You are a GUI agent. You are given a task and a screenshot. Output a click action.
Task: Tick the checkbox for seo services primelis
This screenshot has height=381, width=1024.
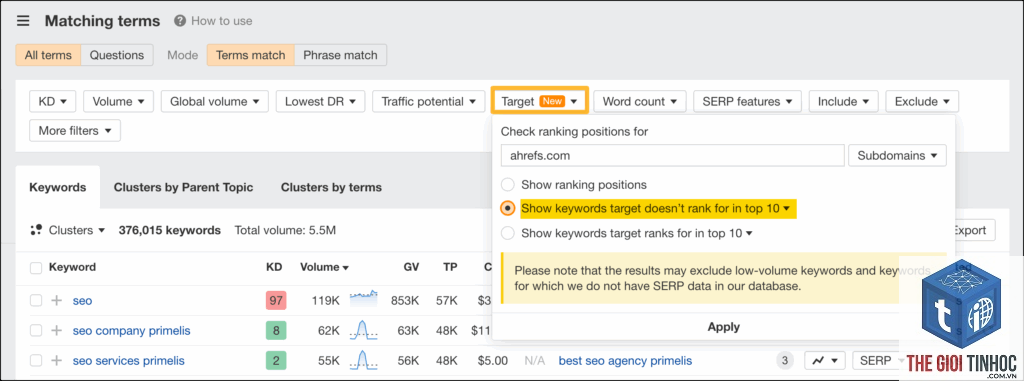tap(36, 361)
